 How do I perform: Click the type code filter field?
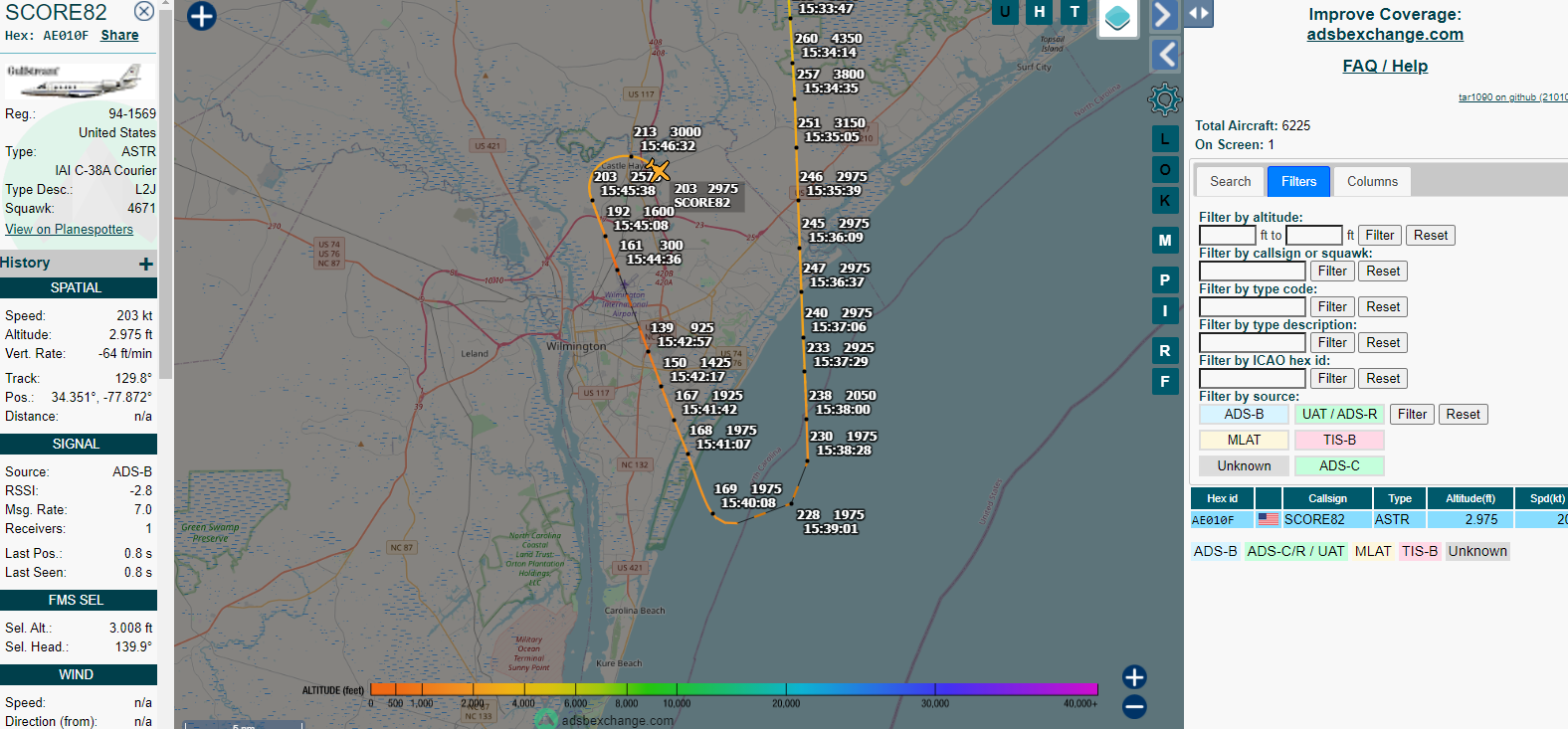click(x=1253, y=307)
